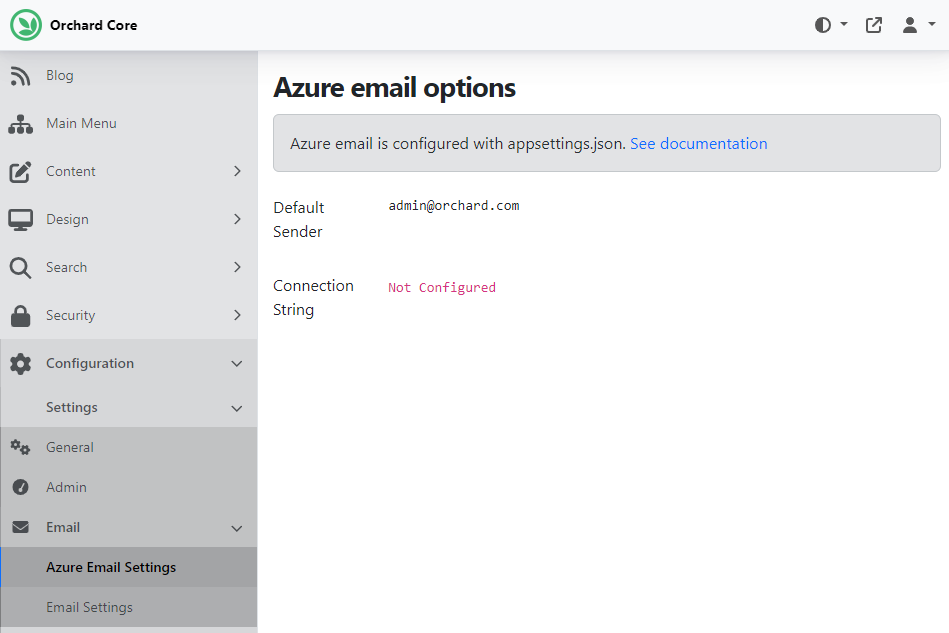949x633 pixels.
Task: Click the Email envelope icon
Action: pyautogui.click(x=20, y=527)
